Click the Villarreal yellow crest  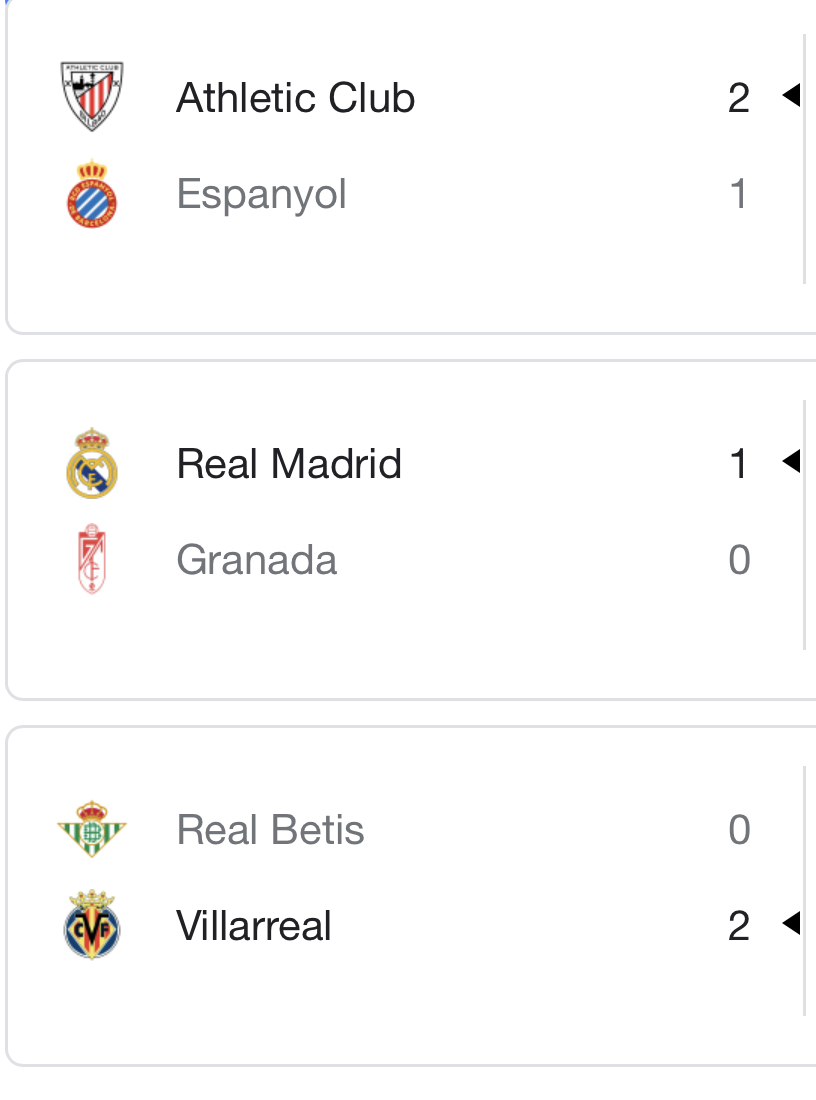coord(92,925)
